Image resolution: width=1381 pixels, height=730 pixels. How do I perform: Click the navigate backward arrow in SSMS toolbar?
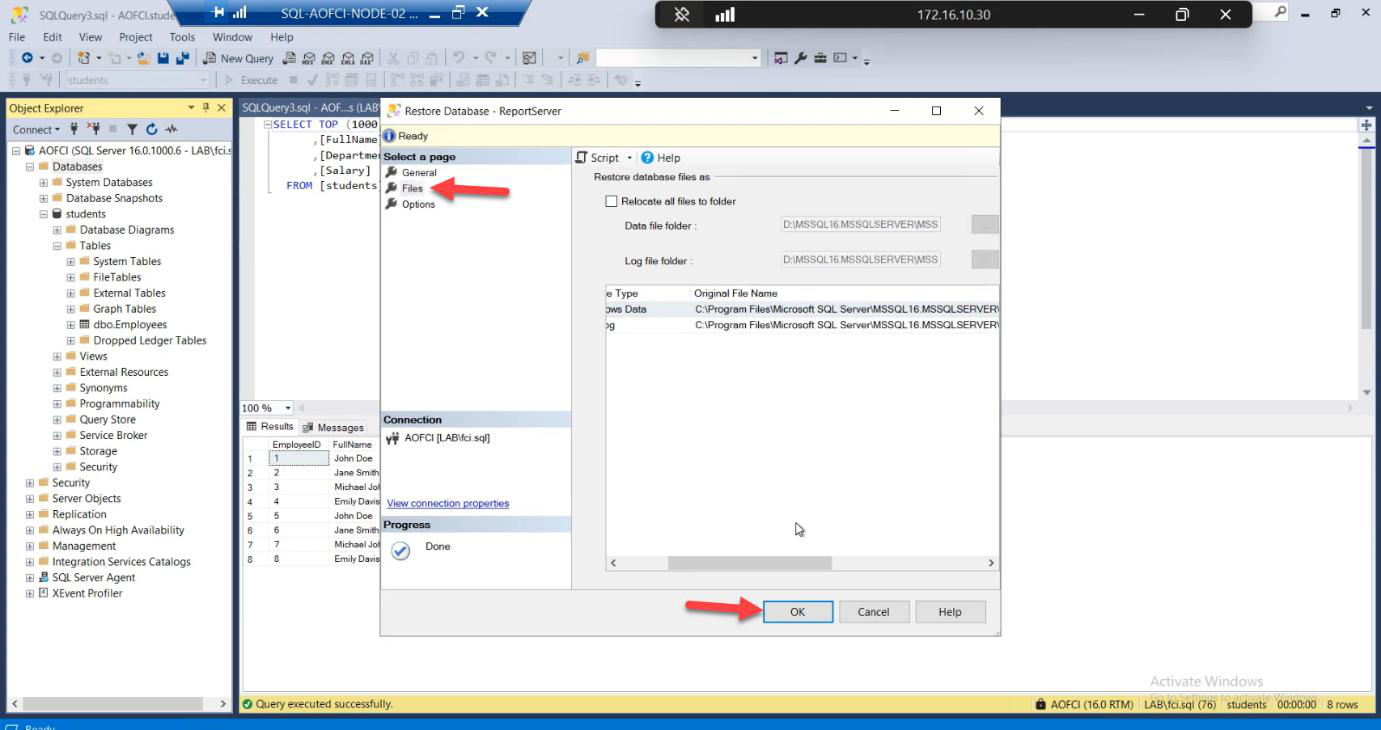coord(27,58)
